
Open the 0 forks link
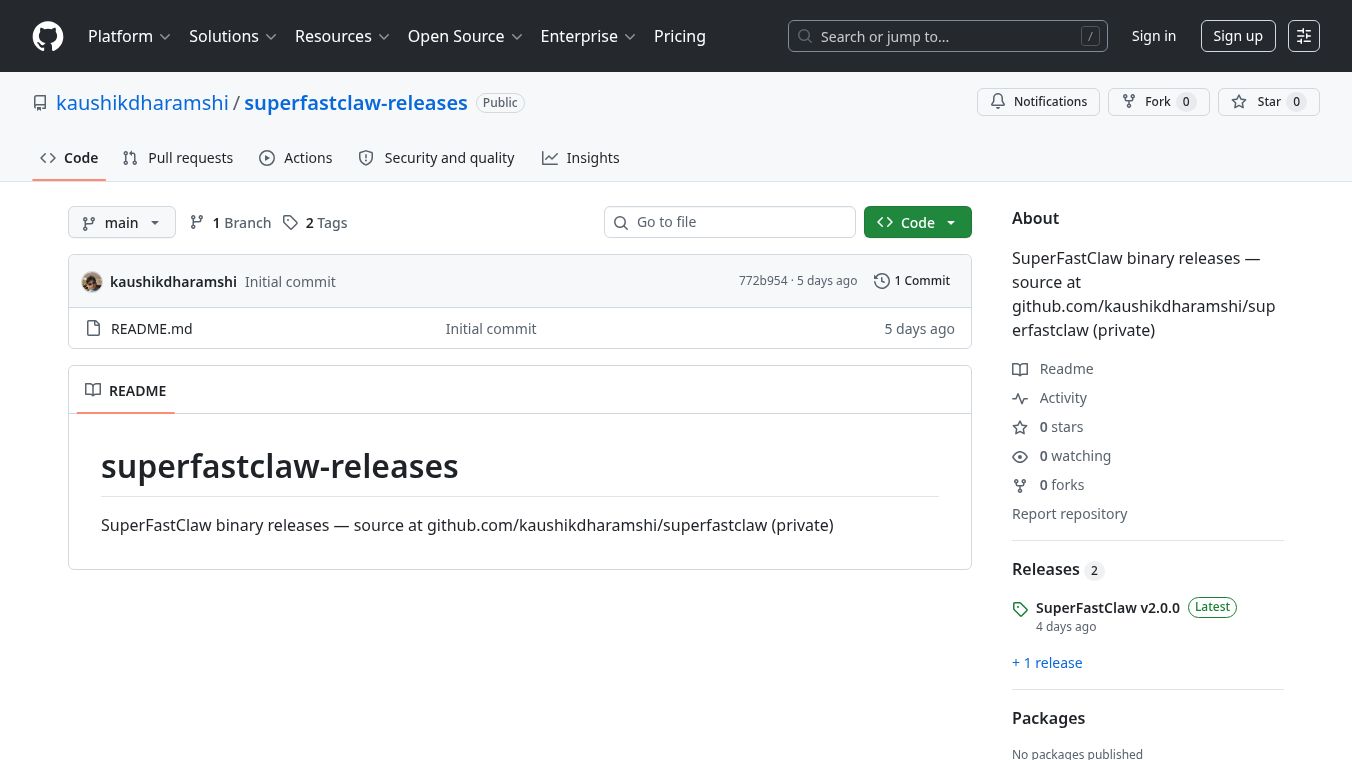pos(1048,485)
